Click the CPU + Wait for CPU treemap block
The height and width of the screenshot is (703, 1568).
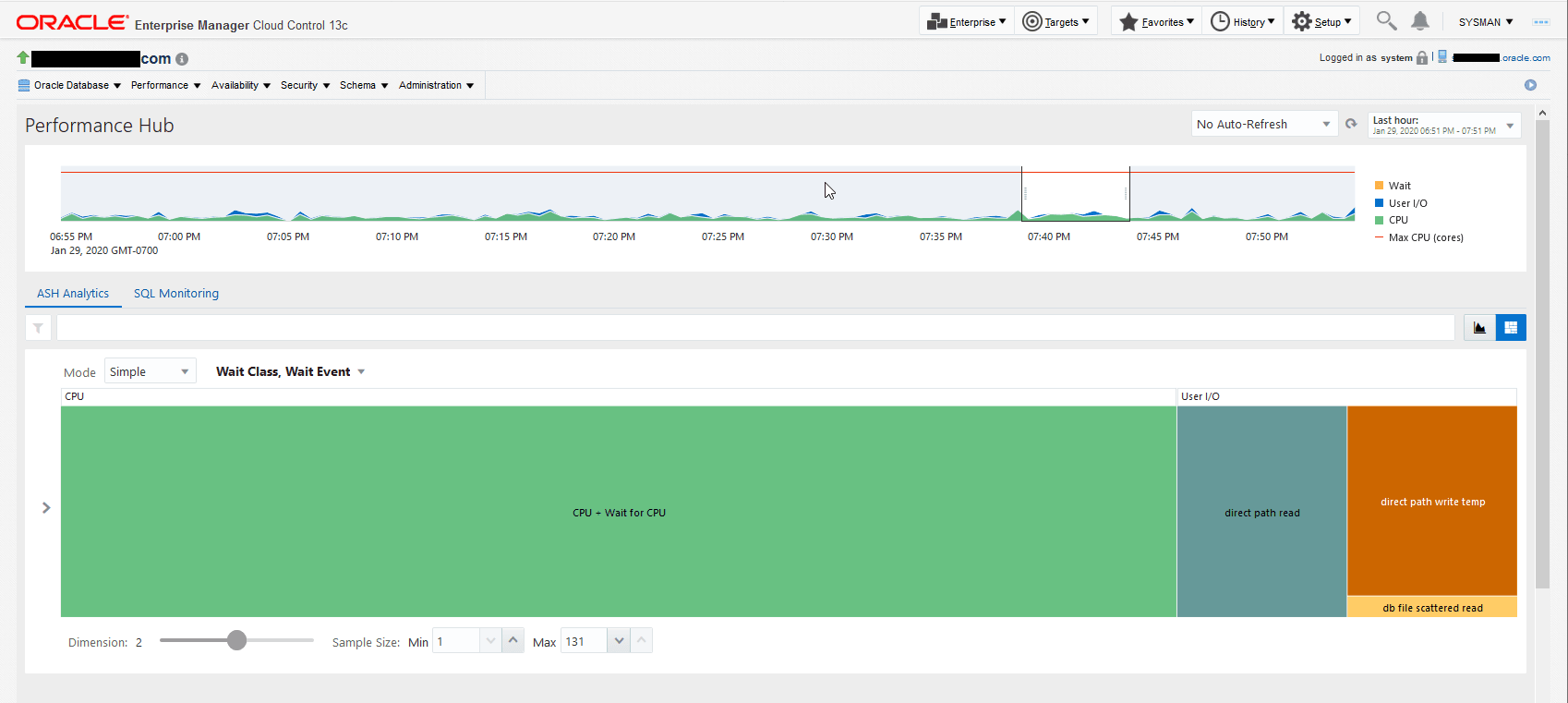click(619, 512)
